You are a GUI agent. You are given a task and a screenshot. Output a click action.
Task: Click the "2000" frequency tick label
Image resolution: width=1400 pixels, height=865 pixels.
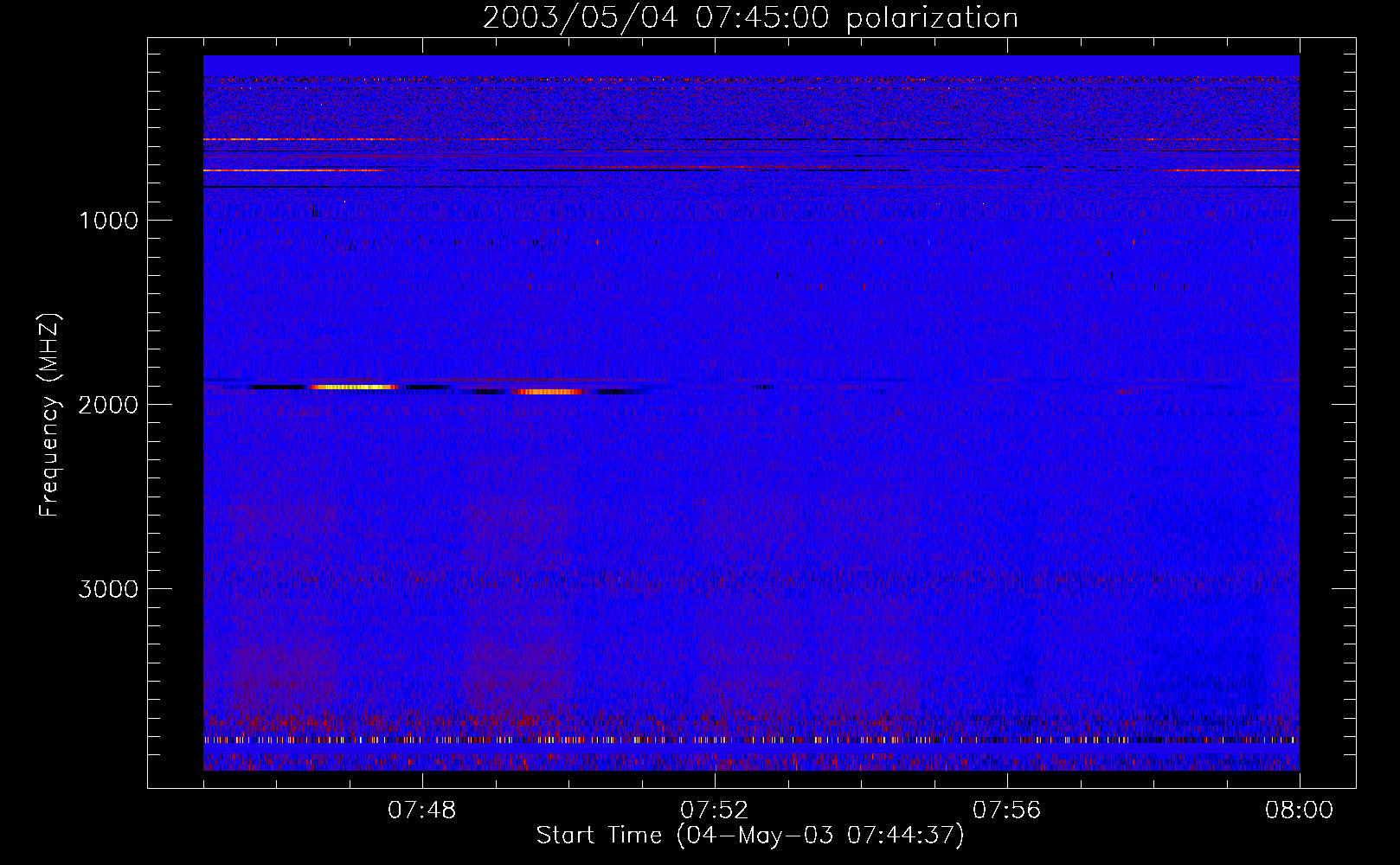pos(108,405)
